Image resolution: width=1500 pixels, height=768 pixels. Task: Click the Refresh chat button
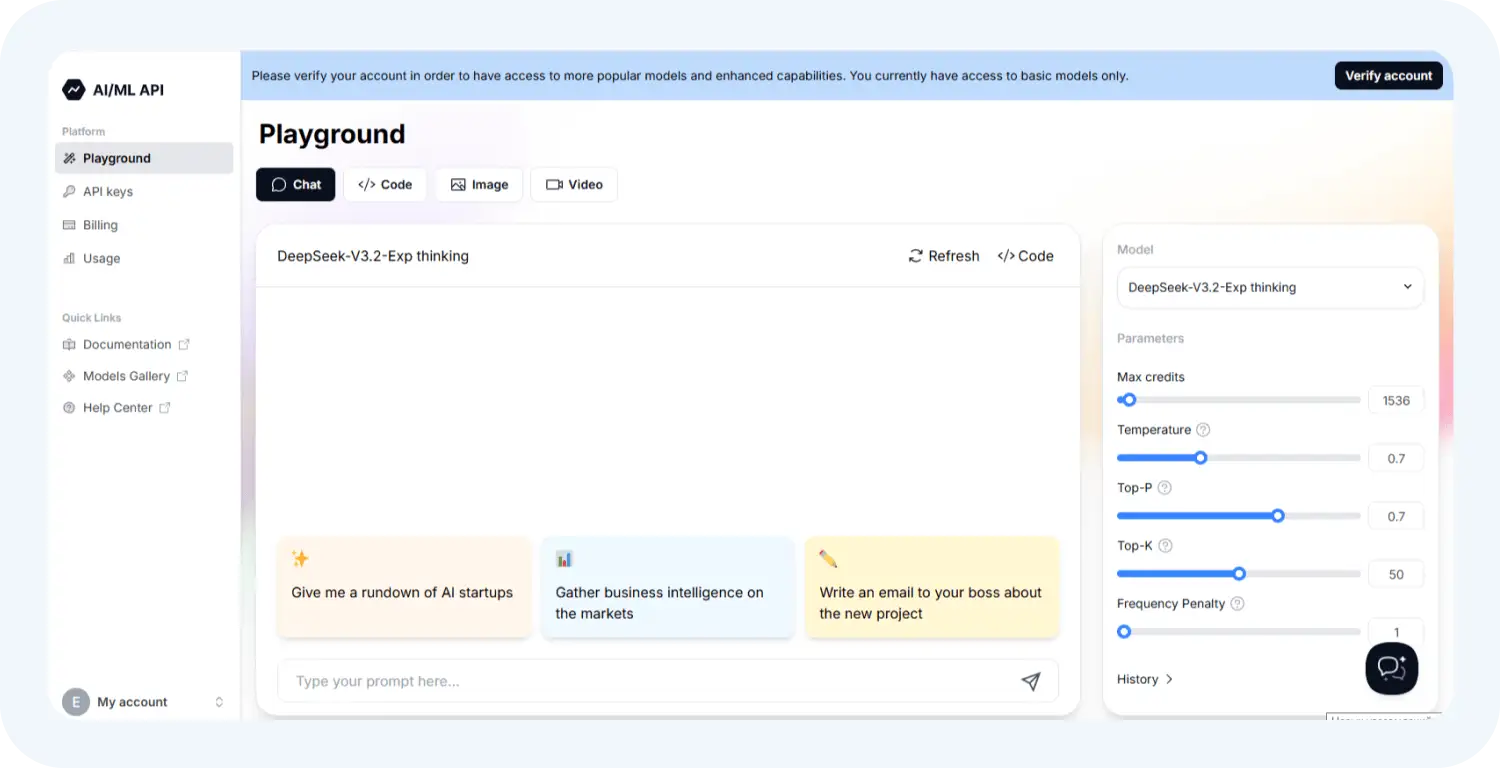click(x=943, y=256)
